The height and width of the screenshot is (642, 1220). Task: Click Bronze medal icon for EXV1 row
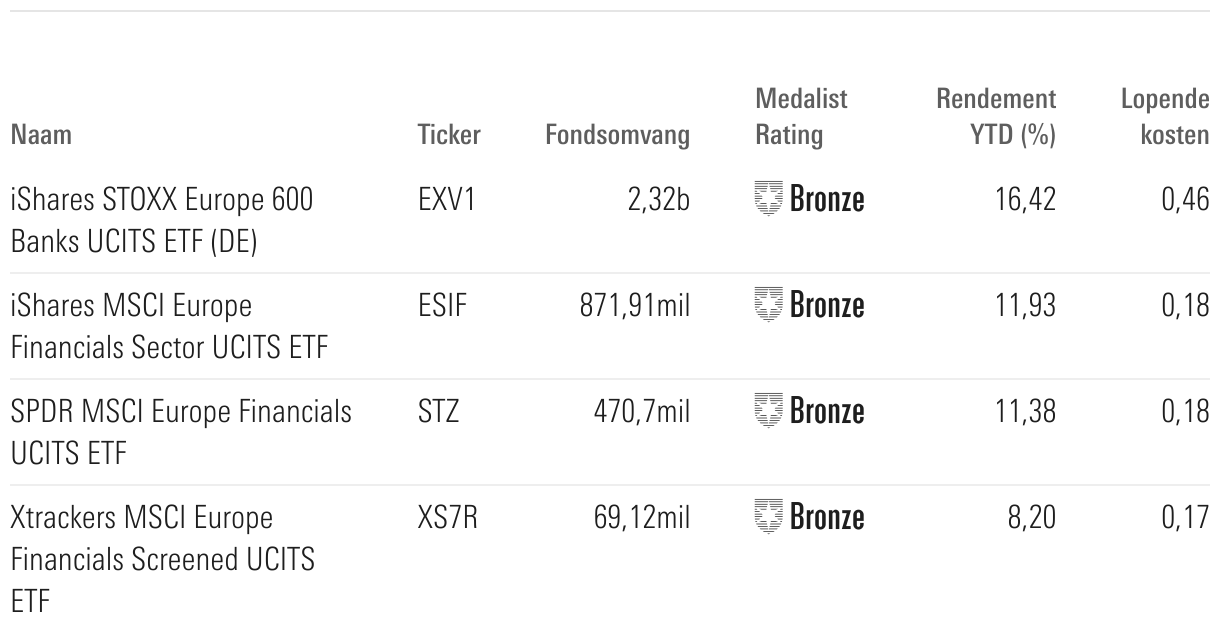click(769, 199)
